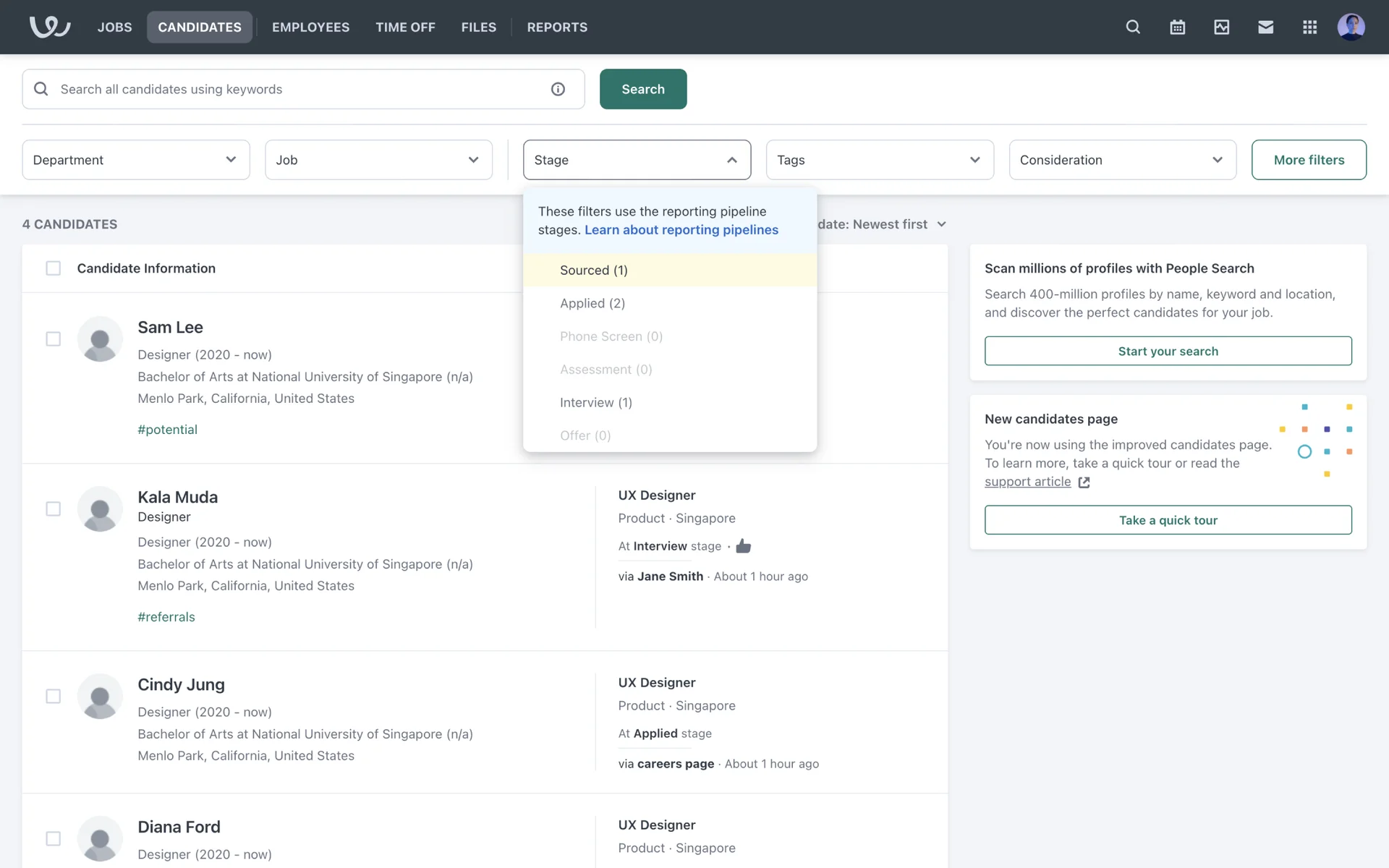The image size is (1389, 868).
Task: Toggle the select-all Candidate Information checkbox
Action: [53, 268]
